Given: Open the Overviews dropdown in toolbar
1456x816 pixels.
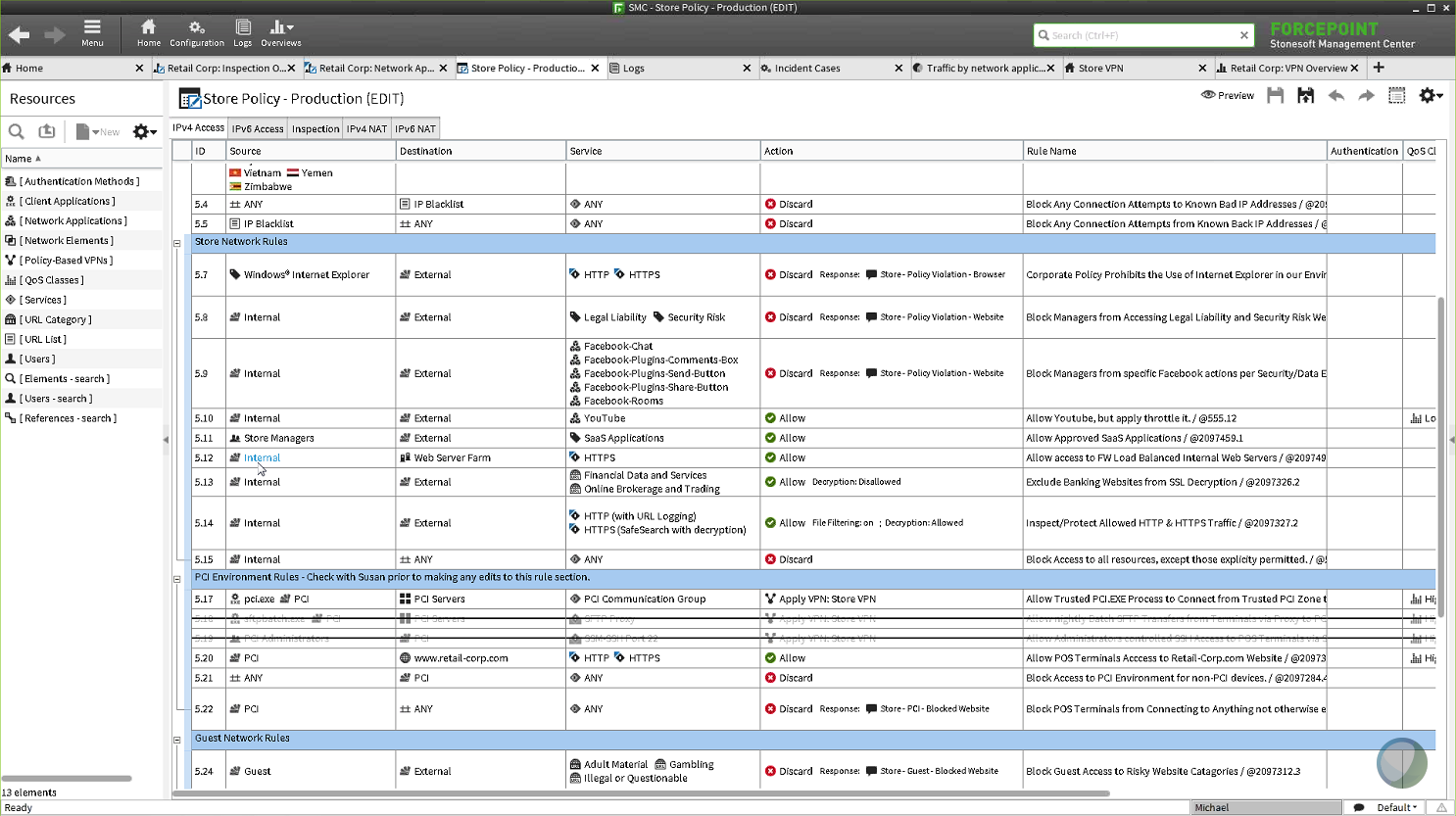Looking at the screenshot, I should [281, 32].
